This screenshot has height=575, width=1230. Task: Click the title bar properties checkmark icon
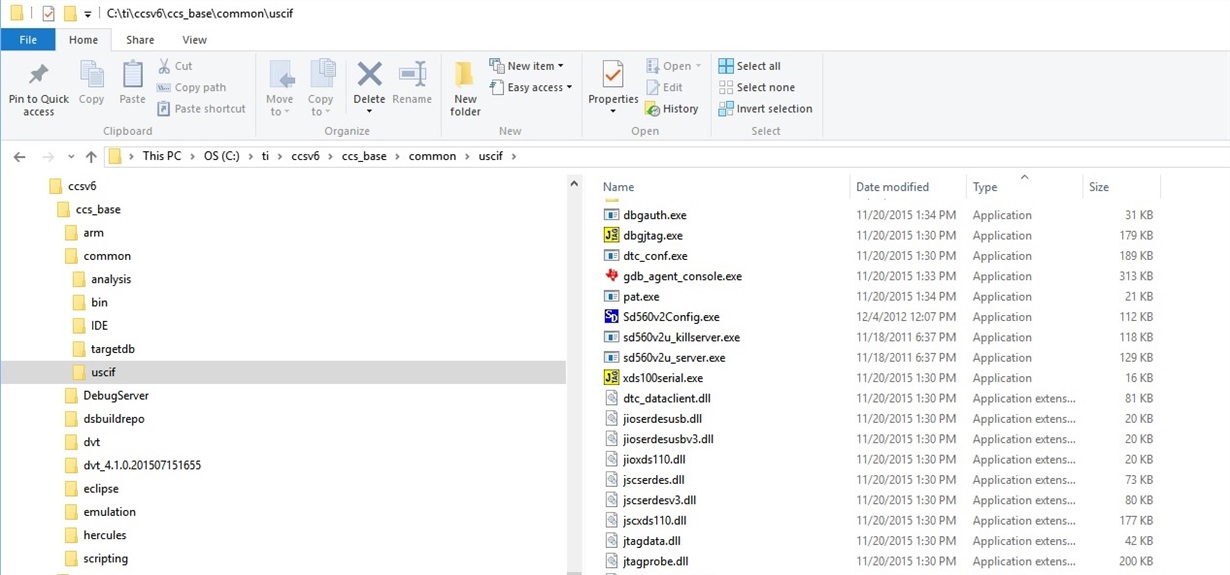48,14
